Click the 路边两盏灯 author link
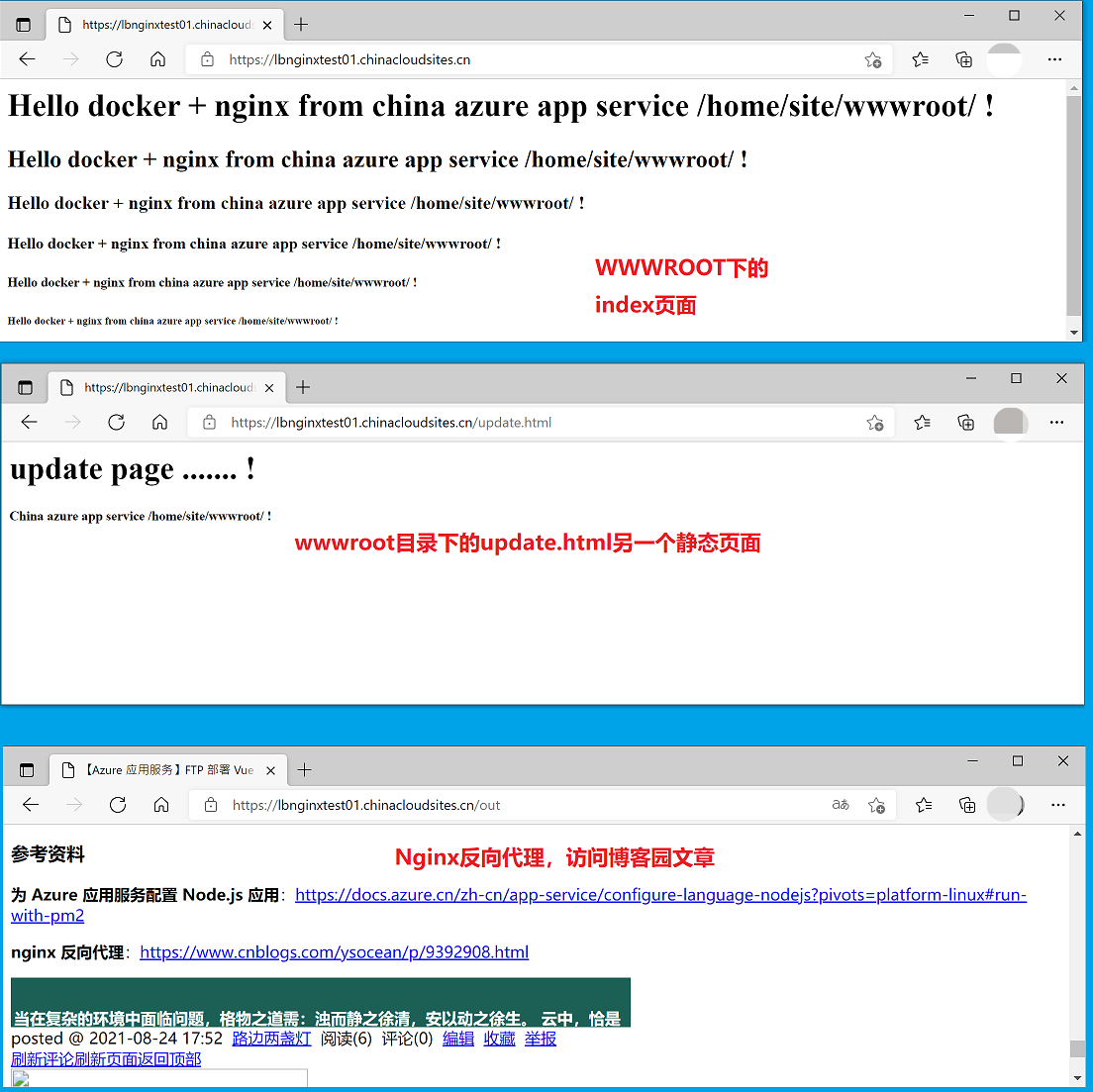The image size is (1093, 1092). pos(271,1039)
